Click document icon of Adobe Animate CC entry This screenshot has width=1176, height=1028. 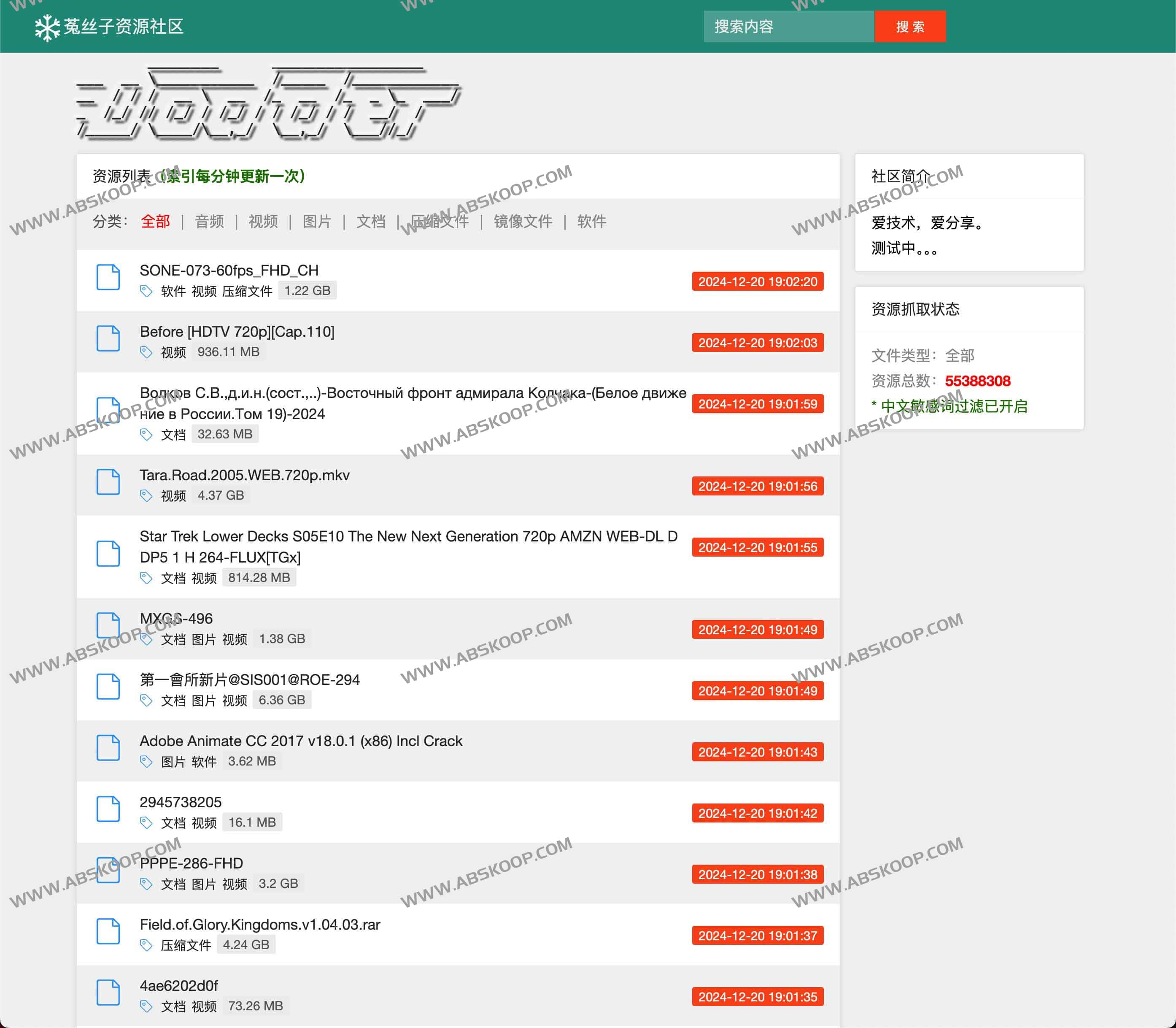[108, 748]
